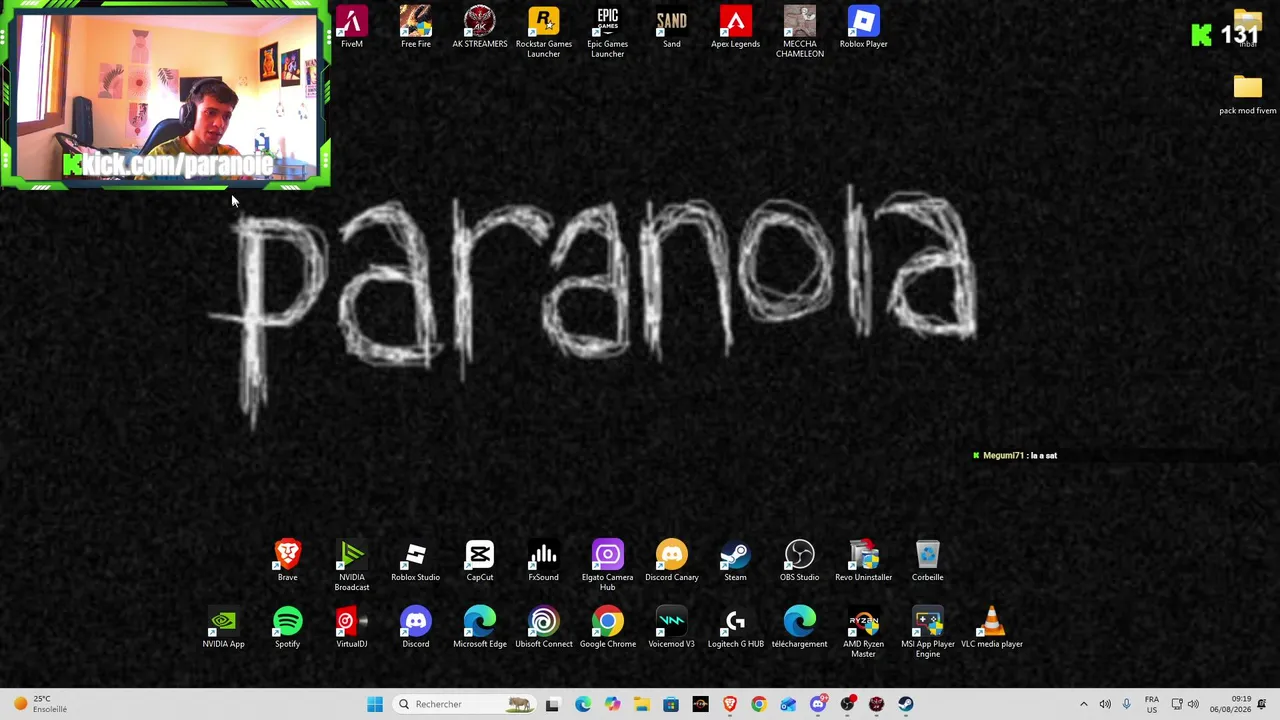This screenshot has height=720, width=1280.
Task: Open Microsoft Store from the taskbar
Action: (671, 704)
